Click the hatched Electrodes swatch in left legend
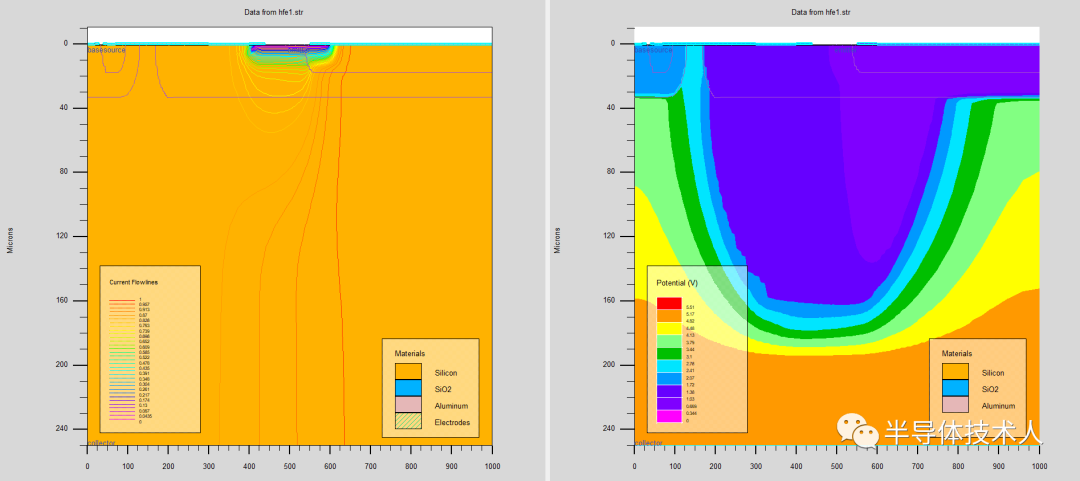 click(x=408, y=421)
